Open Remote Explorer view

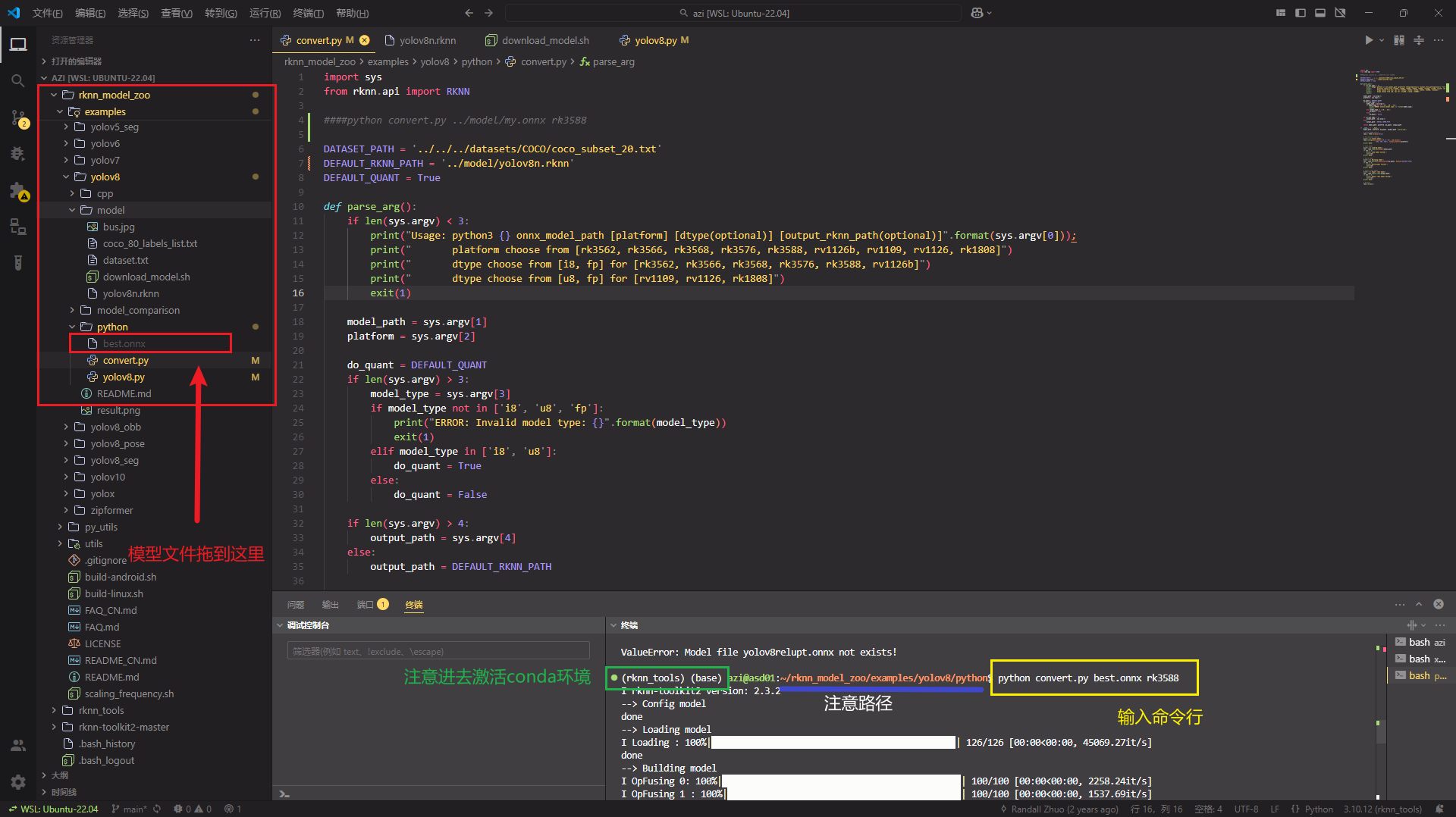[17, 227]
